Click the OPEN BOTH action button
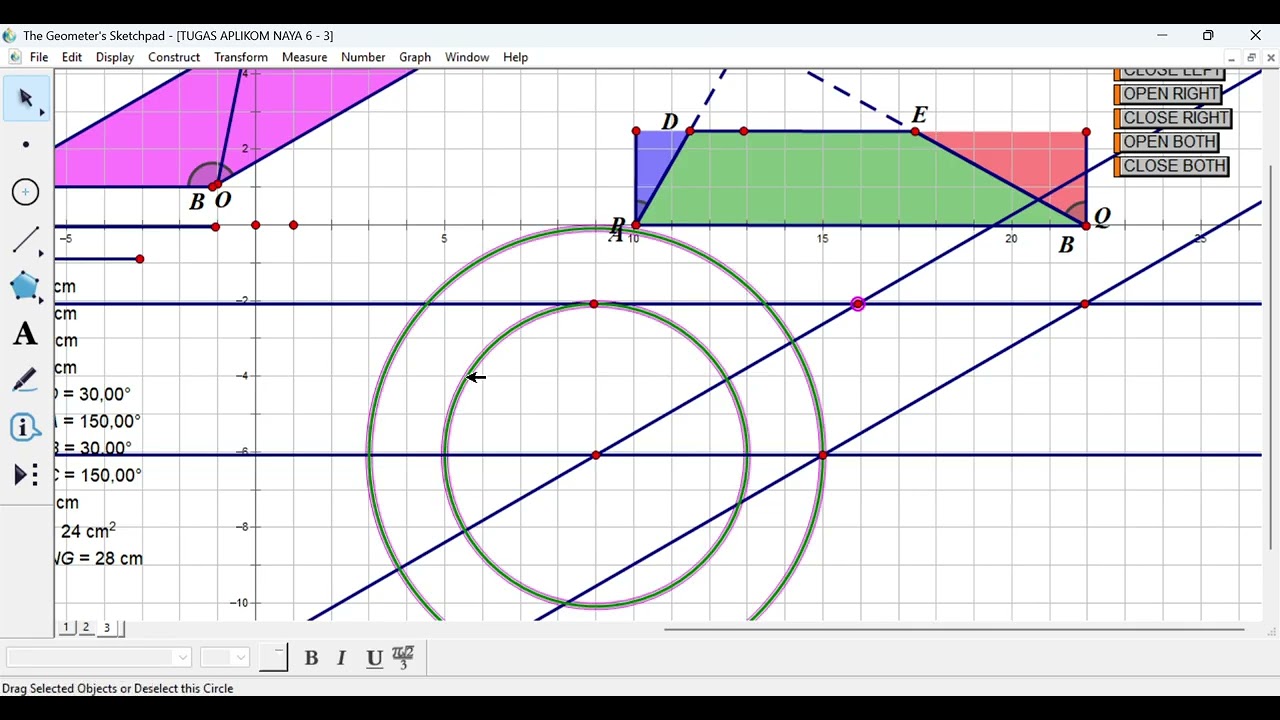This screenshot has height=720, width=1280. [x=1166, y=142]
